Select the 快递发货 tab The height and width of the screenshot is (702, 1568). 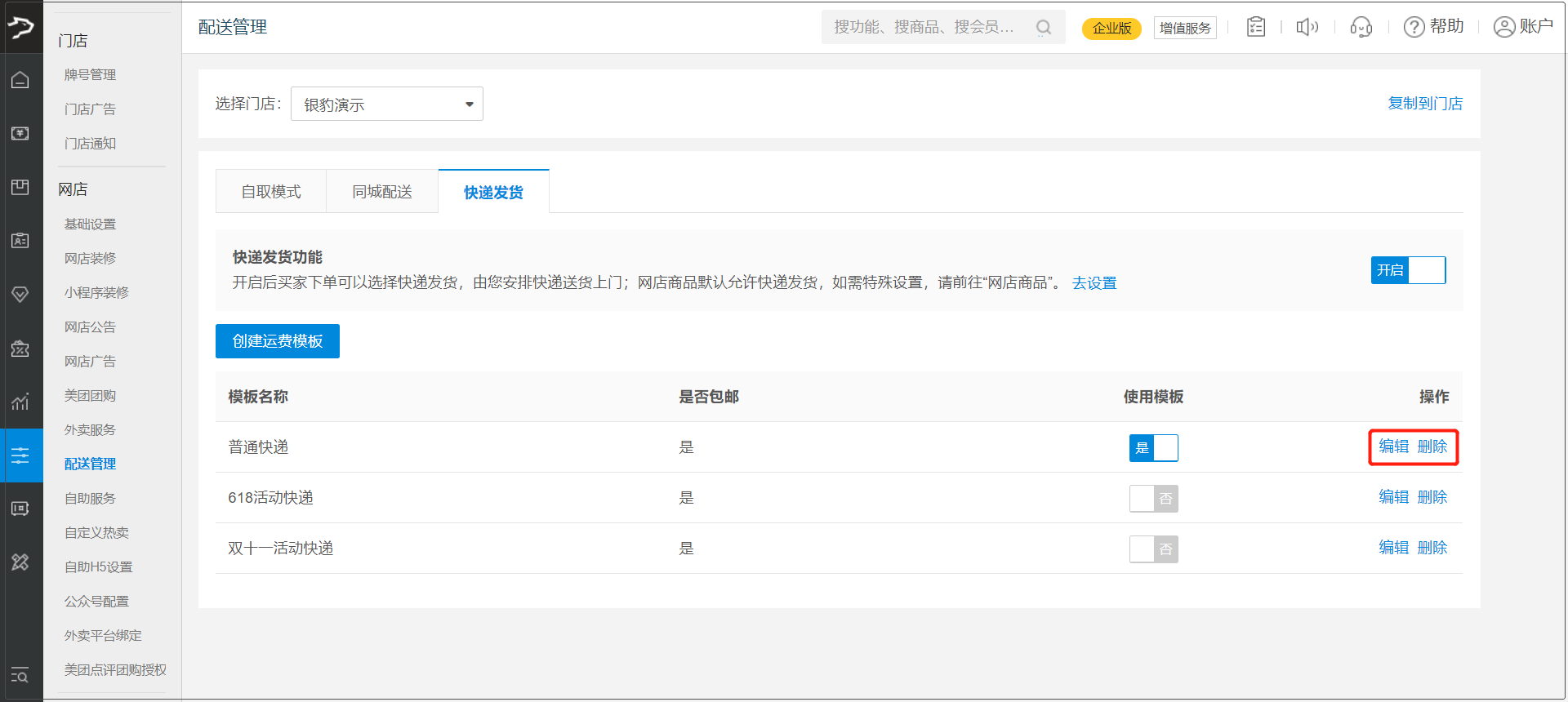coord(493,192)
